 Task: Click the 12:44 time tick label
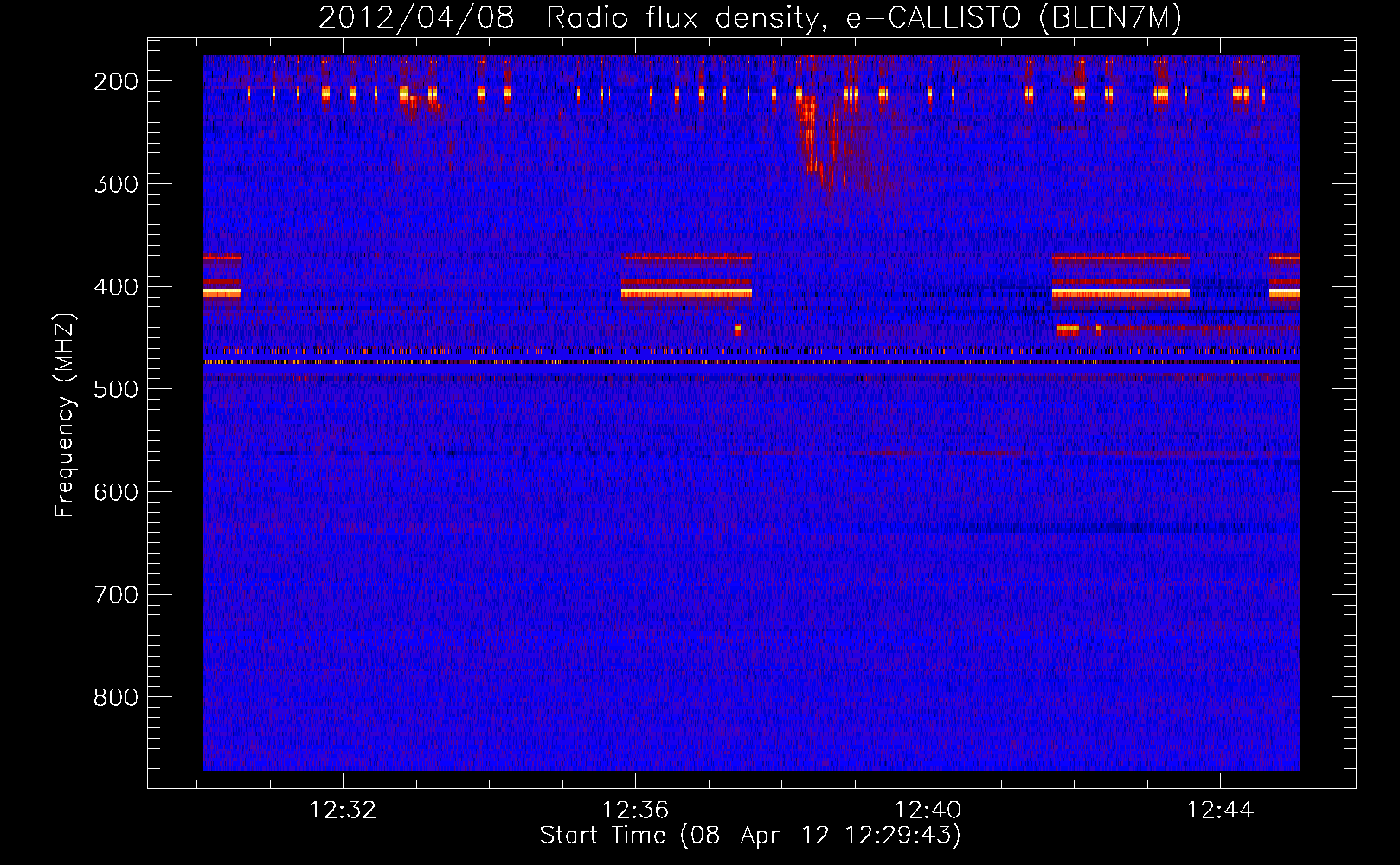pyautogui.click(x=1220, y=811)
